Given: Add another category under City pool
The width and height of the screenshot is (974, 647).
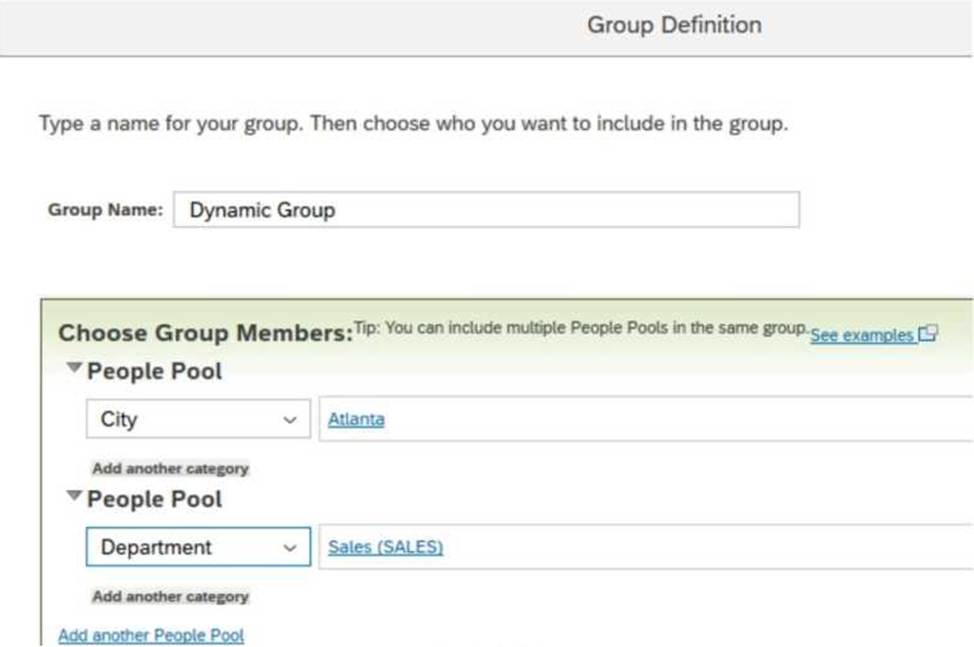Looking at the screenshot, I should point(170,469).
